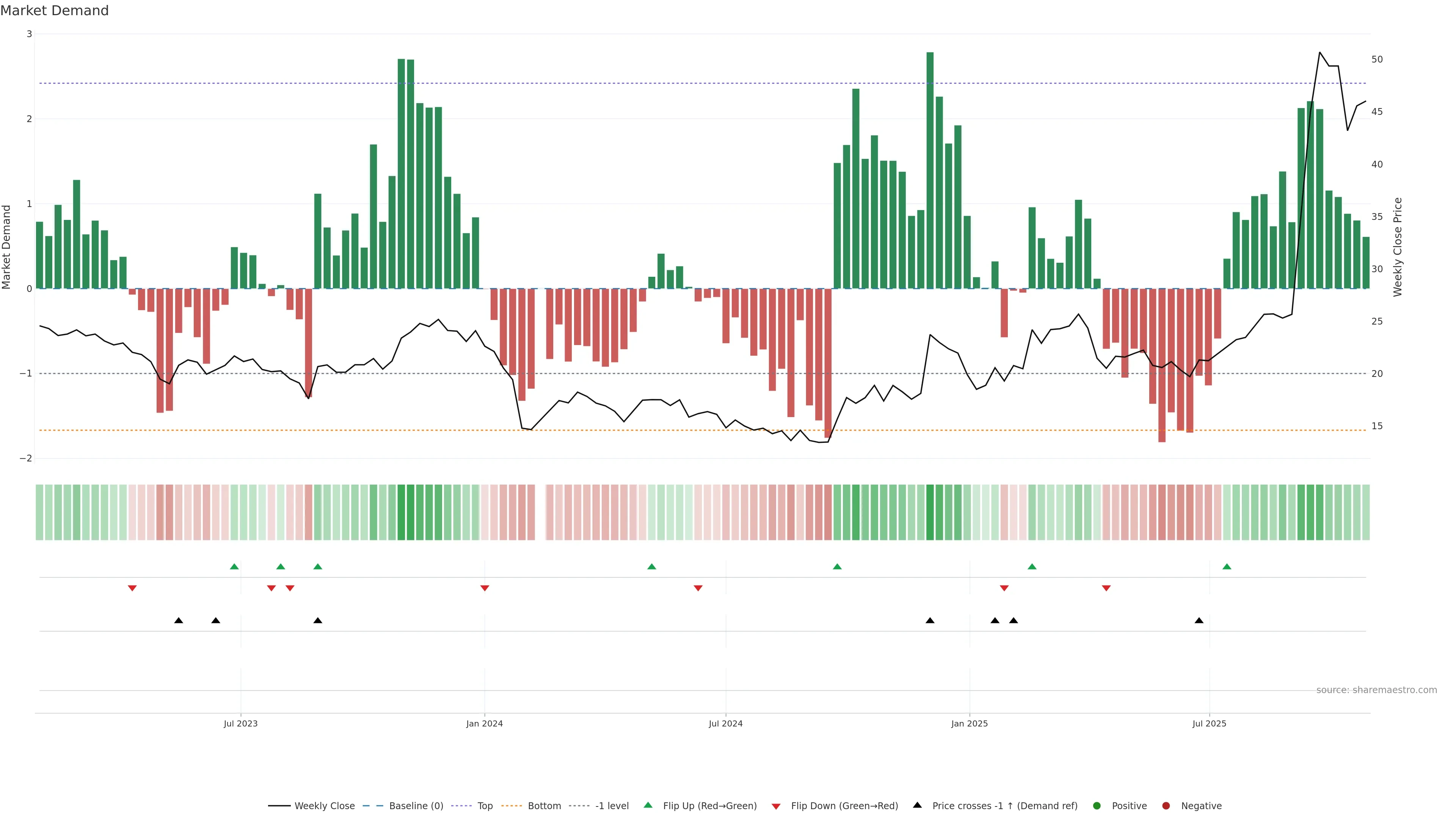Click Flip Up green triangle legend icon

click(x=648, y=805)
